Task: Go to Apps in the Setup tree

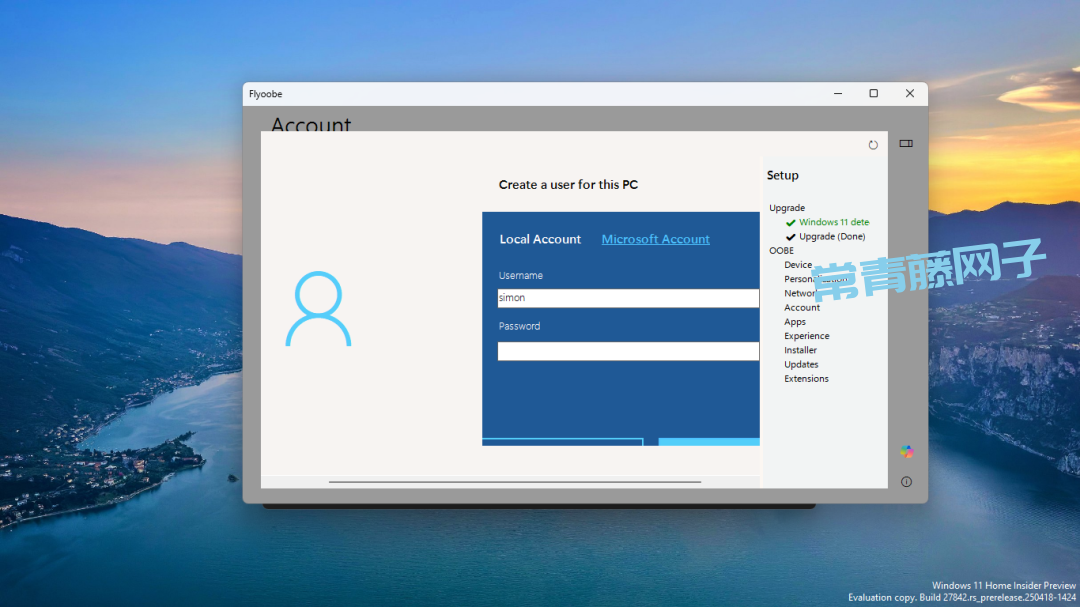Action: pyautogui.click(x=795, y=322)
